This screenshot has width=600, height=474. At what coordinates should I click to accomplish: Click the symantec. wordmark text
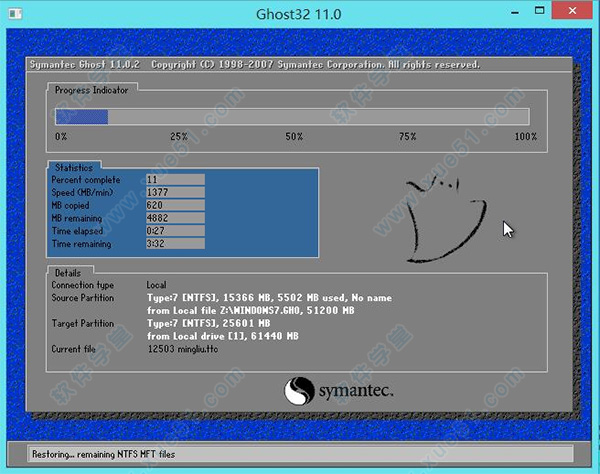[x=356, y=391]
